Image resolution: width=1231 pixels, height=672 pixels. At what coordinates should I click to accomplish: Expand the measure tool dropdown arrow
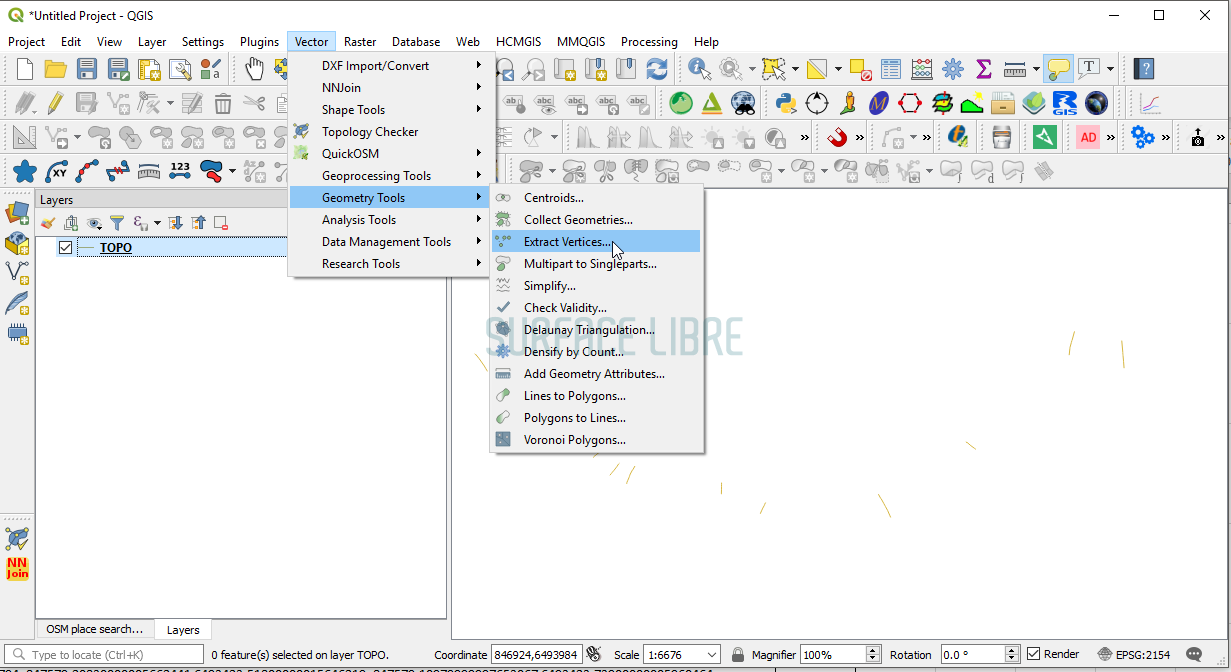[1036, 69]
